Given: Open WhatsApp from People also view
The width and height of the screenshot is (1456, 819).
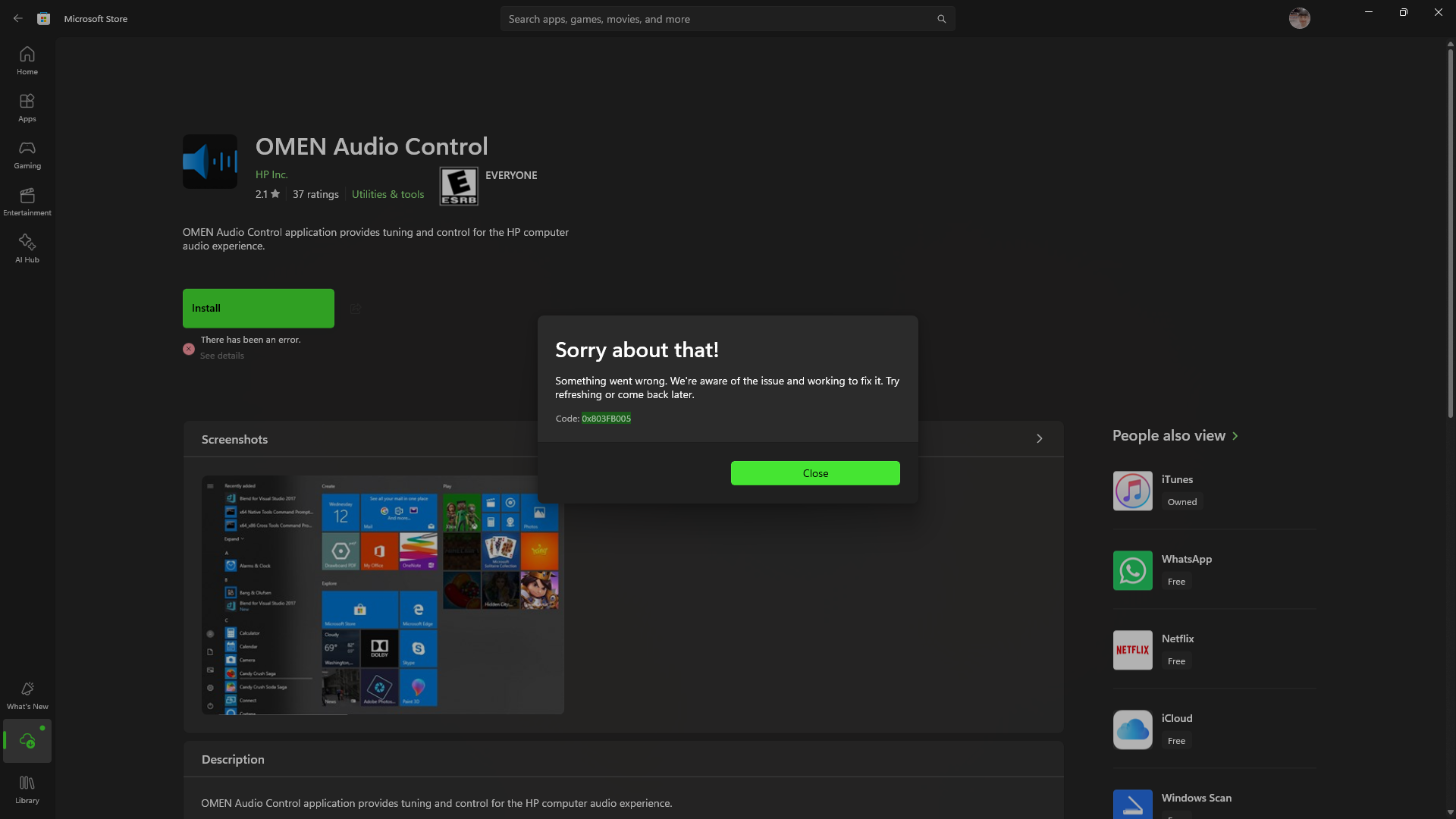Looking at the screenshot, I should tap(1186, 570).
